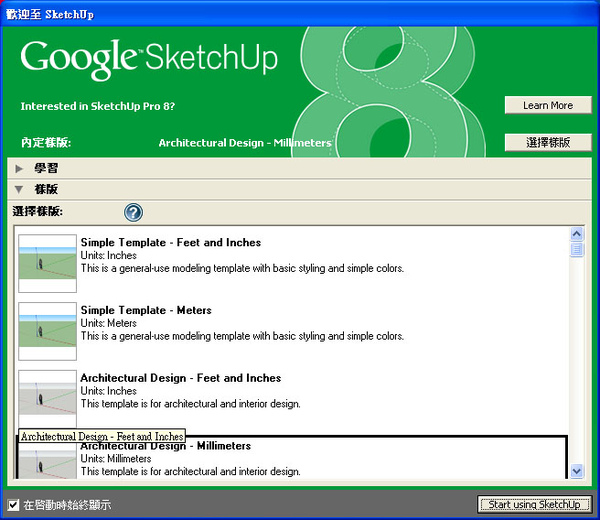Select the Simple Template Feet and Inches thumbnail

click(47, 263)
